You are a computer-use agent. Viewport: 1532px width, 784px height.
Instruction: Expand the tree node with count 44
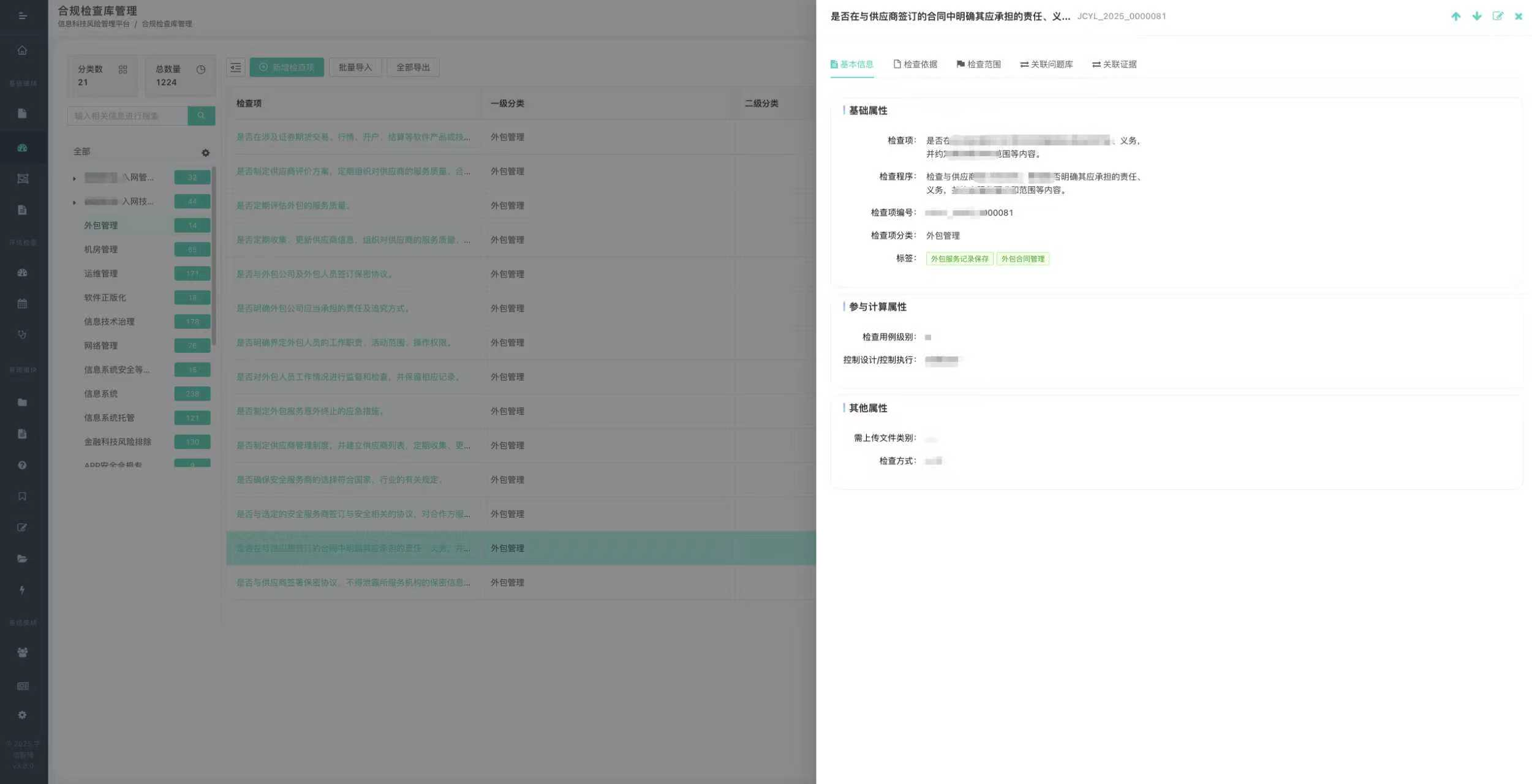pyautogui.click(x=74, y=202)
